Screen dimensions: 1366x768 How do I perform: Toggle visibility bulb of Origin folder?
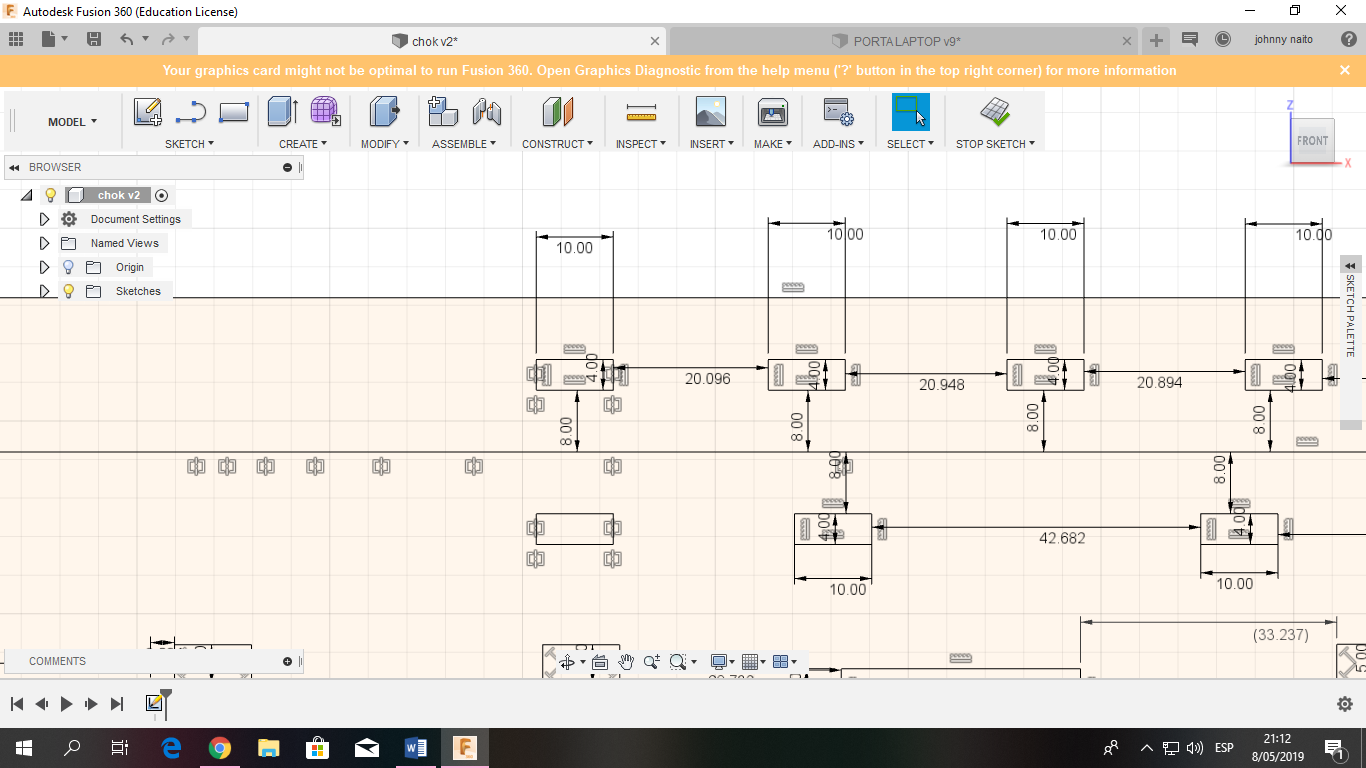pos(68,267)
